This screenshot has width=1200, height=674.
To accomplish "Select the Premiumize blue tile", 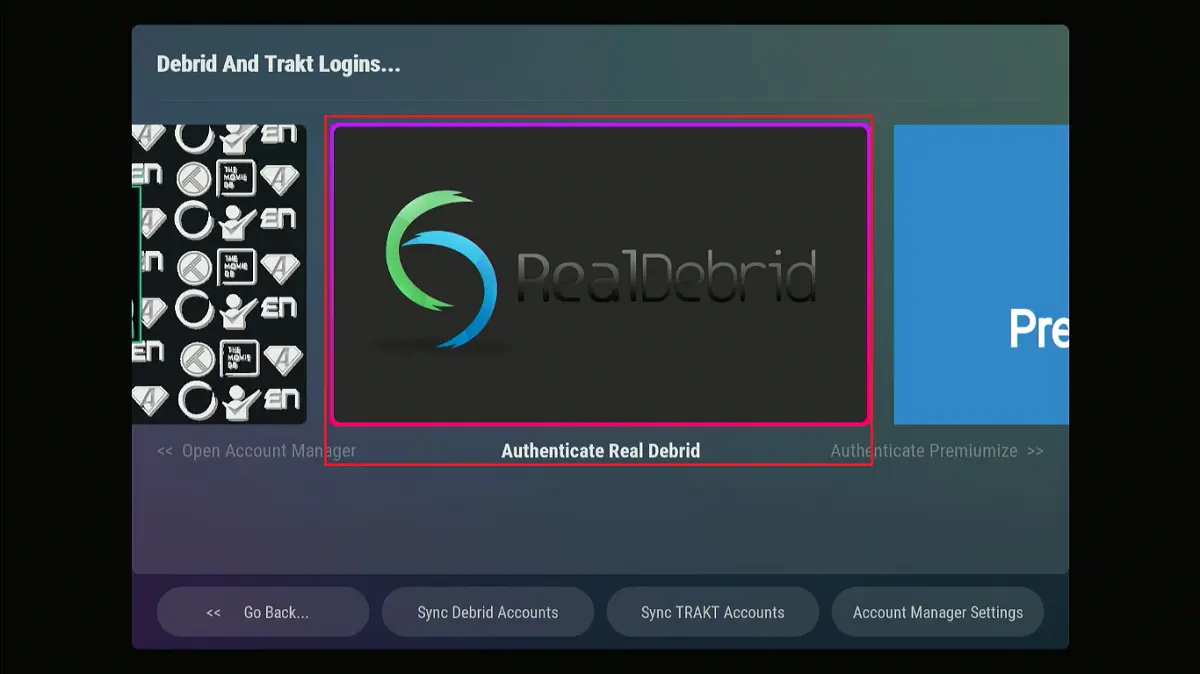I will (981, 274).
